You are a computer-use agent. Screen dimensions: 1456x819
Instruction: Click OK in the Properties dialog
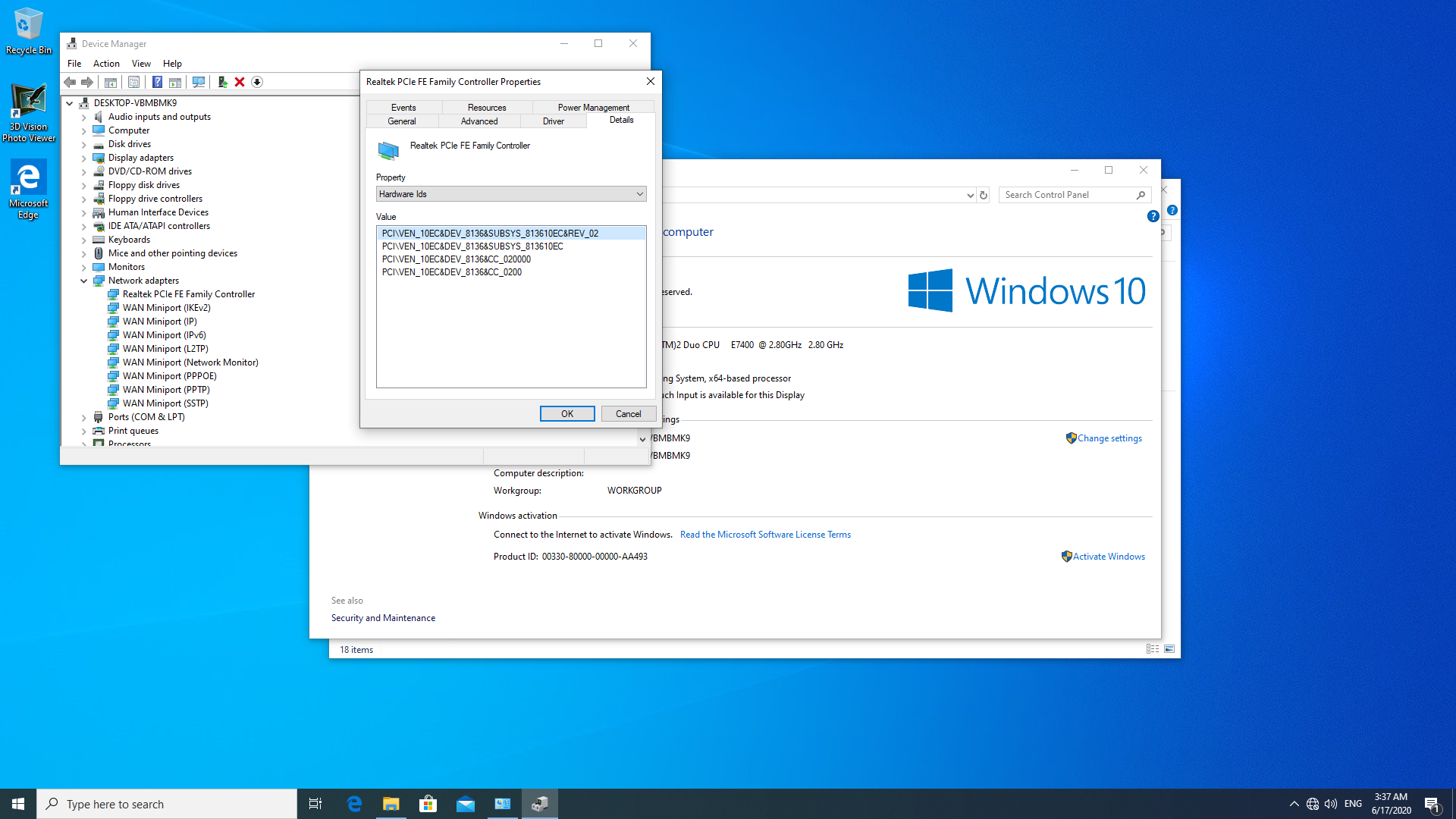(x=567, y=414)
